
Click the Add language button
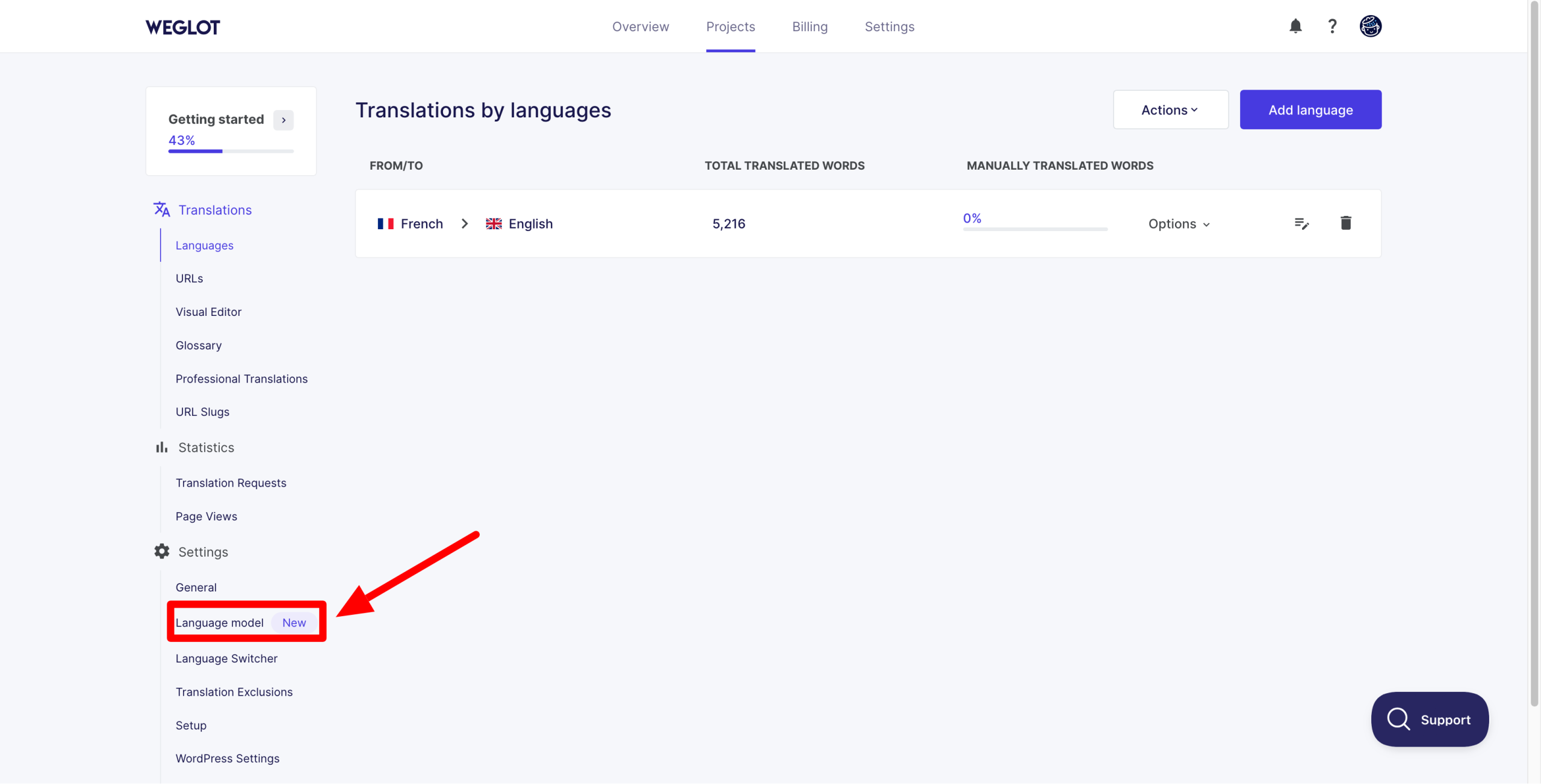click(1310, 110)
